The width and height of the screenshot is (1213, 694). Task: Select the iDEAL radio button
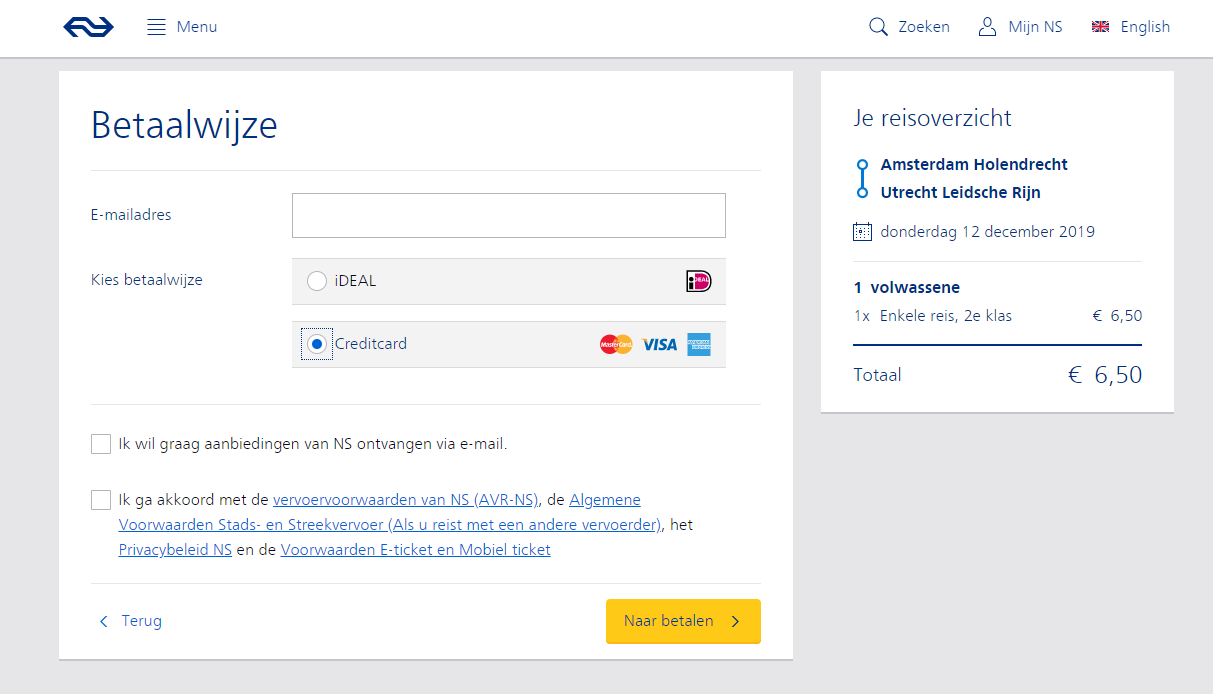pyautogui.click(x=317, y=281)
